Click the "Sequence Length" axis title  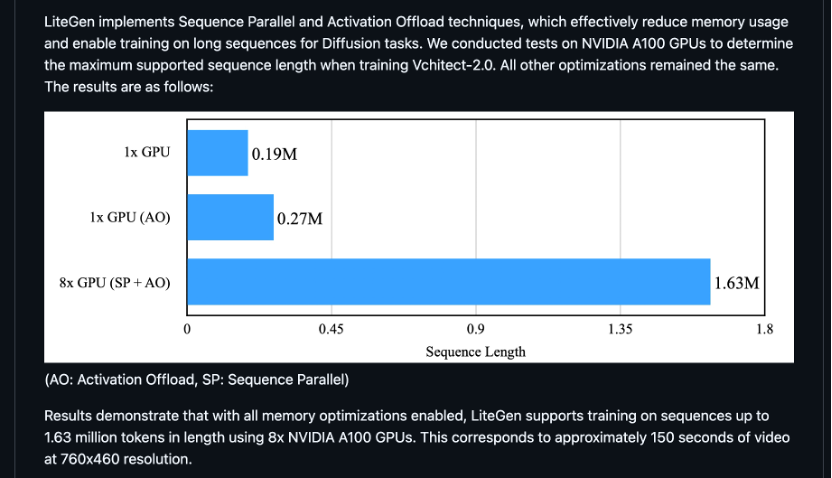point(475,352)
